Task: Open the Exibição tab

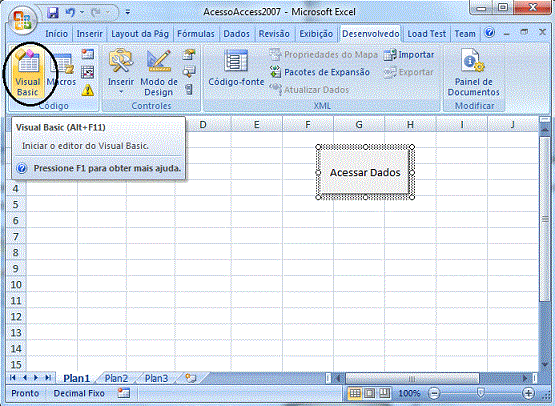Action: coord(316,34)
